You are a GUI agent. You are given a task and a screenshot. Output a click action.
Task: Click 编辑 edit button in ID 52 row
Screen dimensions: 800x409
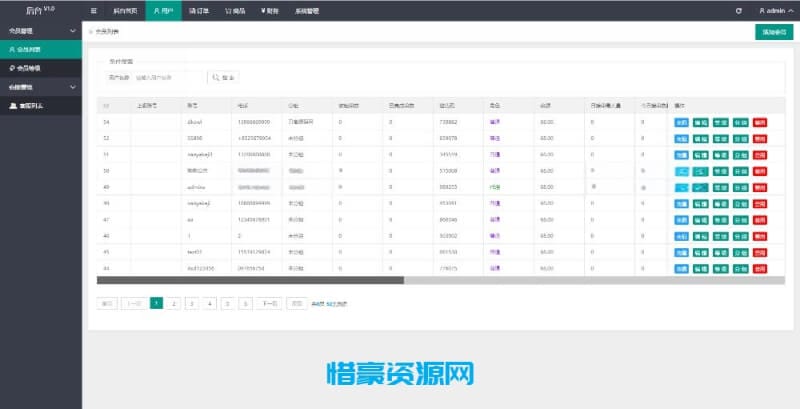(701, 139)
